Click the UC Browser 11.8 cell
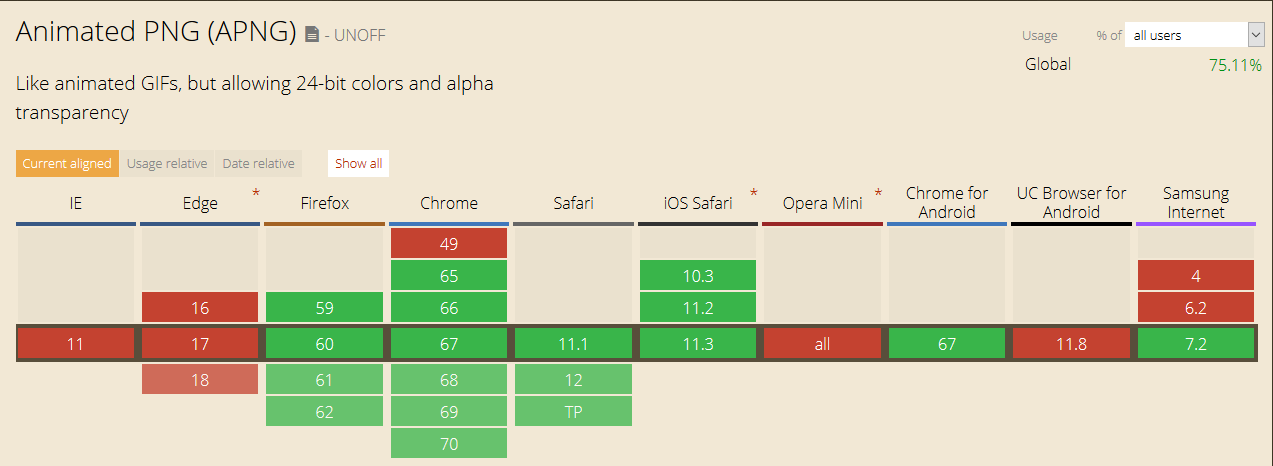 (1071, 344)
